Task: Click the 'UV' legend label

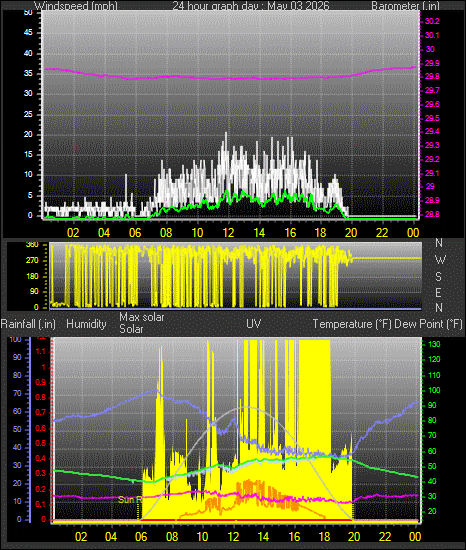Action: click(254, 323)
